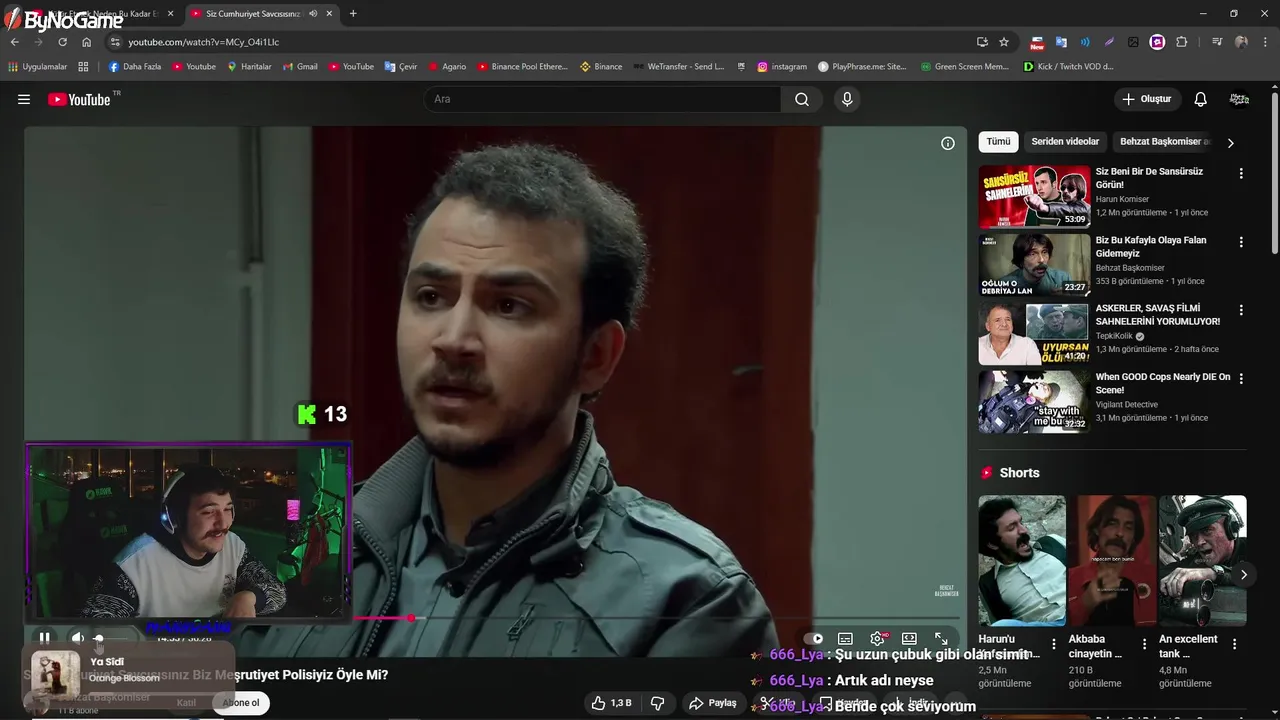Open the Siz Beni Bir De Sansürsüz thumbnail
Image resolution: width=1280 pixels, height=720 pixels.
click(1034, 197)
